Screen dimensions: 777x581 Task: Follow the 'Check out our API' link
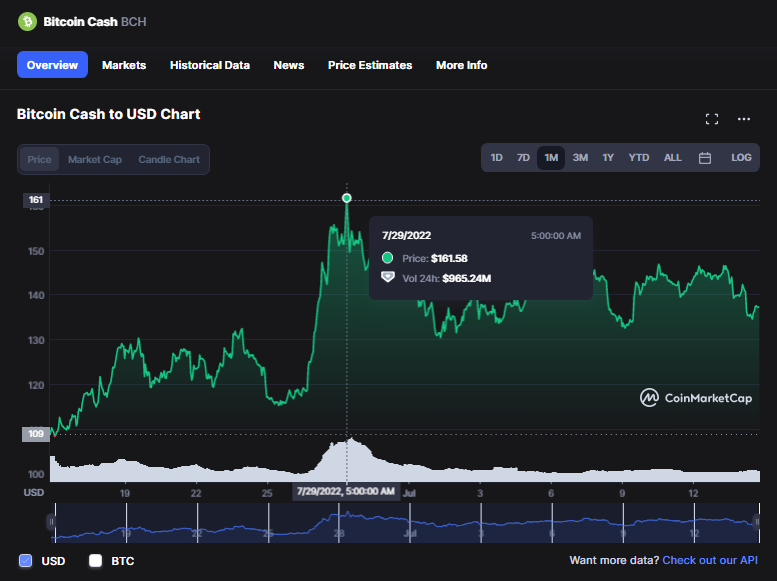click(x=710, y=560)
